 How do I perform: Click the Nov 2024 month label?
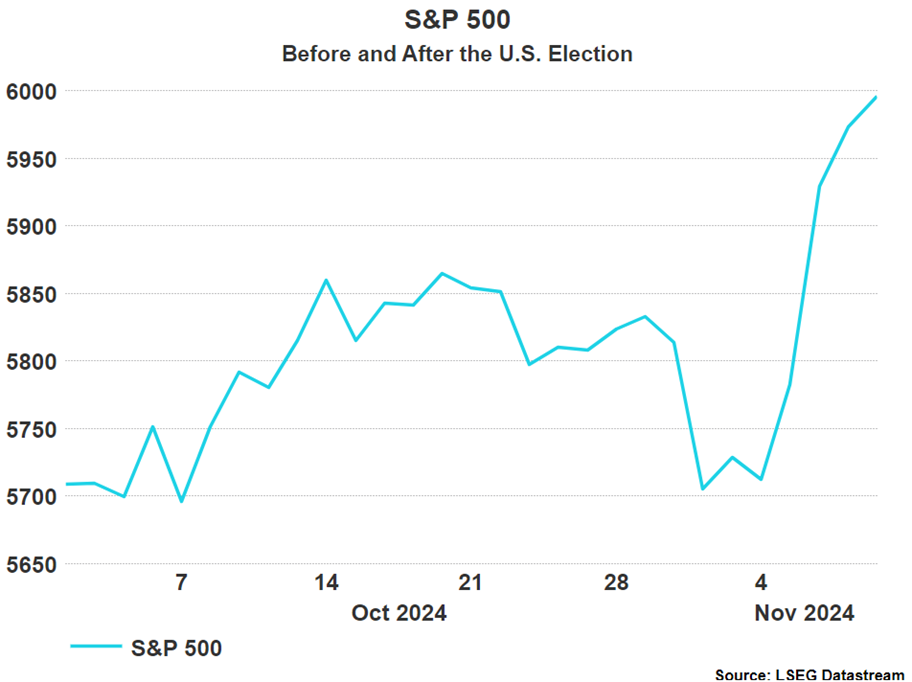(805, 613)
